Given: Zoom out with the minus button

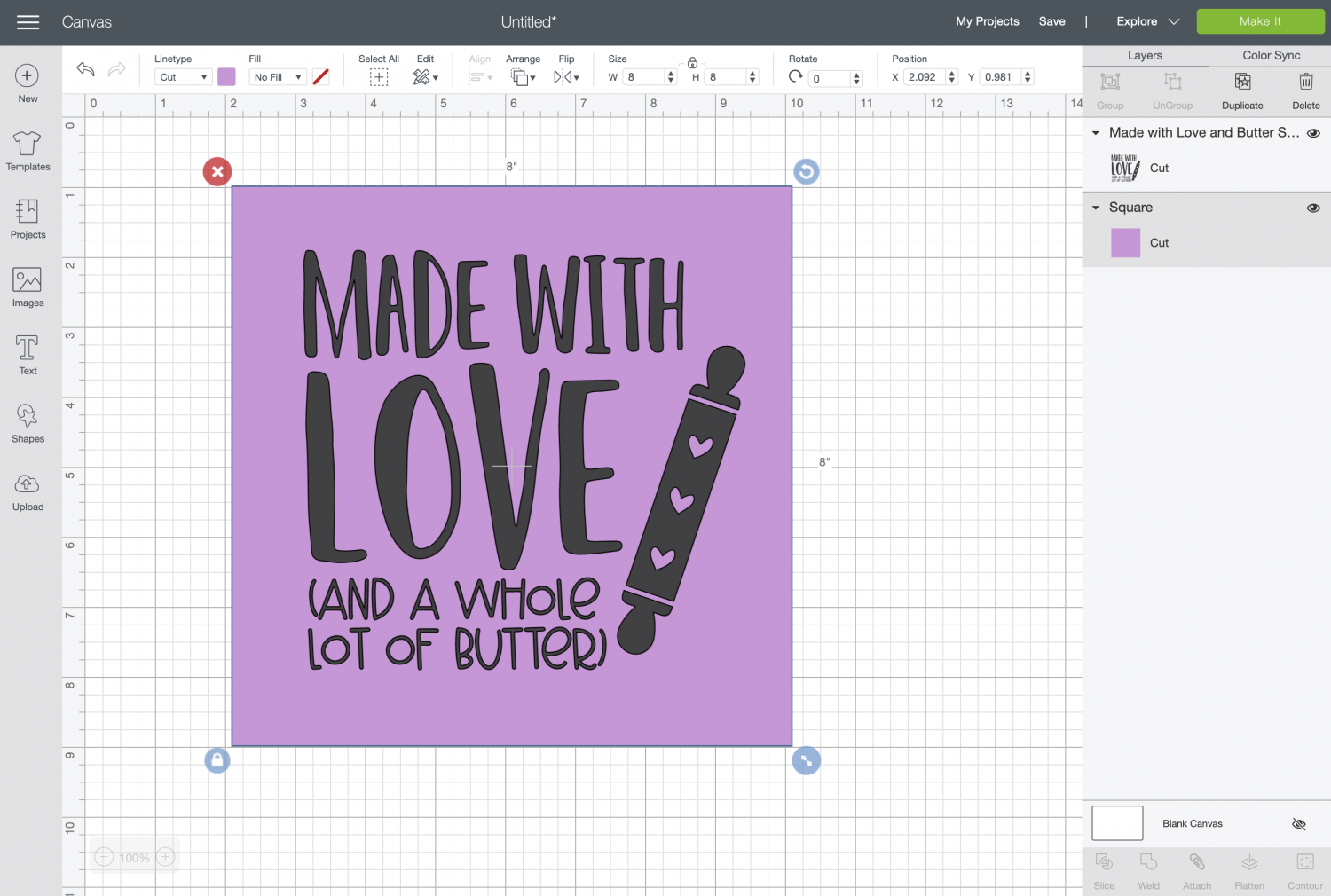Looking at the screenshot, I should (x=104, y=857).
